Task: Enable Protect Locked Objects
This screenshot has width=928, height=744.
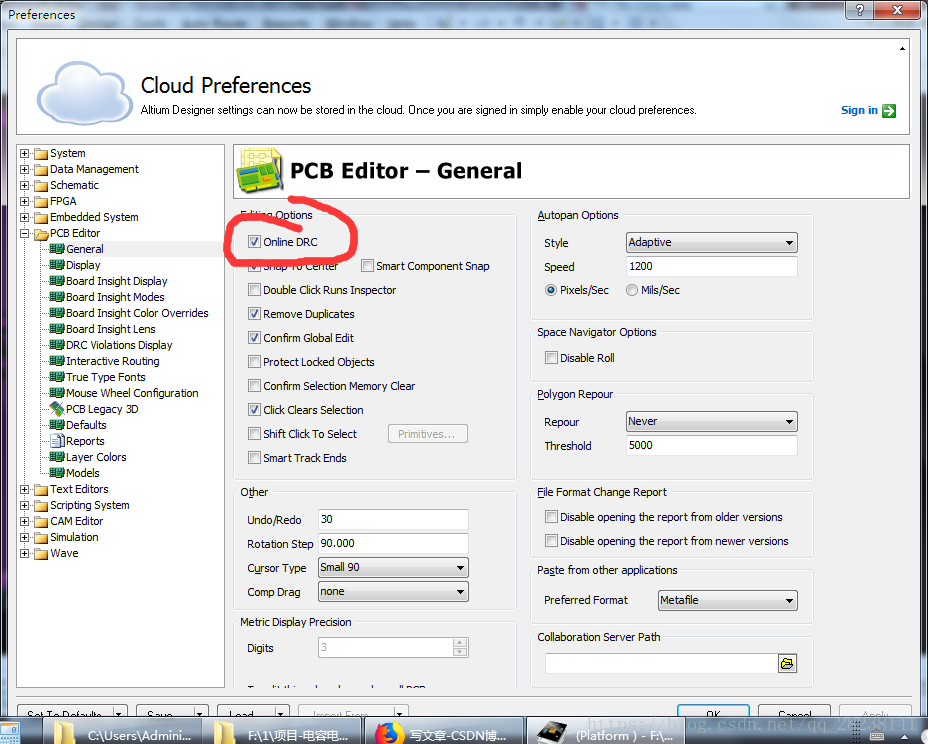Action: (254, 362)
